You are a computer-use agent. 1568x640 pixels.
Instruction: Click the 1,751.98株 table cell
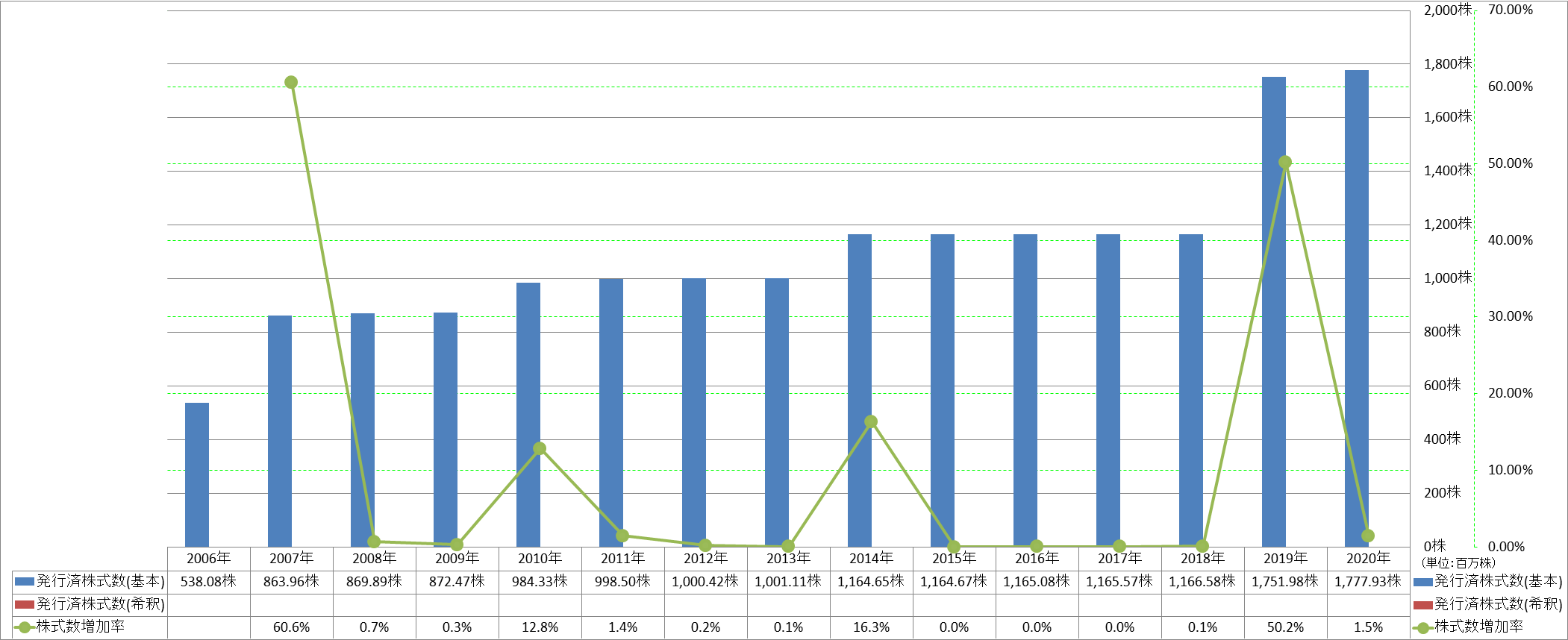click(x=1285, y=581)
